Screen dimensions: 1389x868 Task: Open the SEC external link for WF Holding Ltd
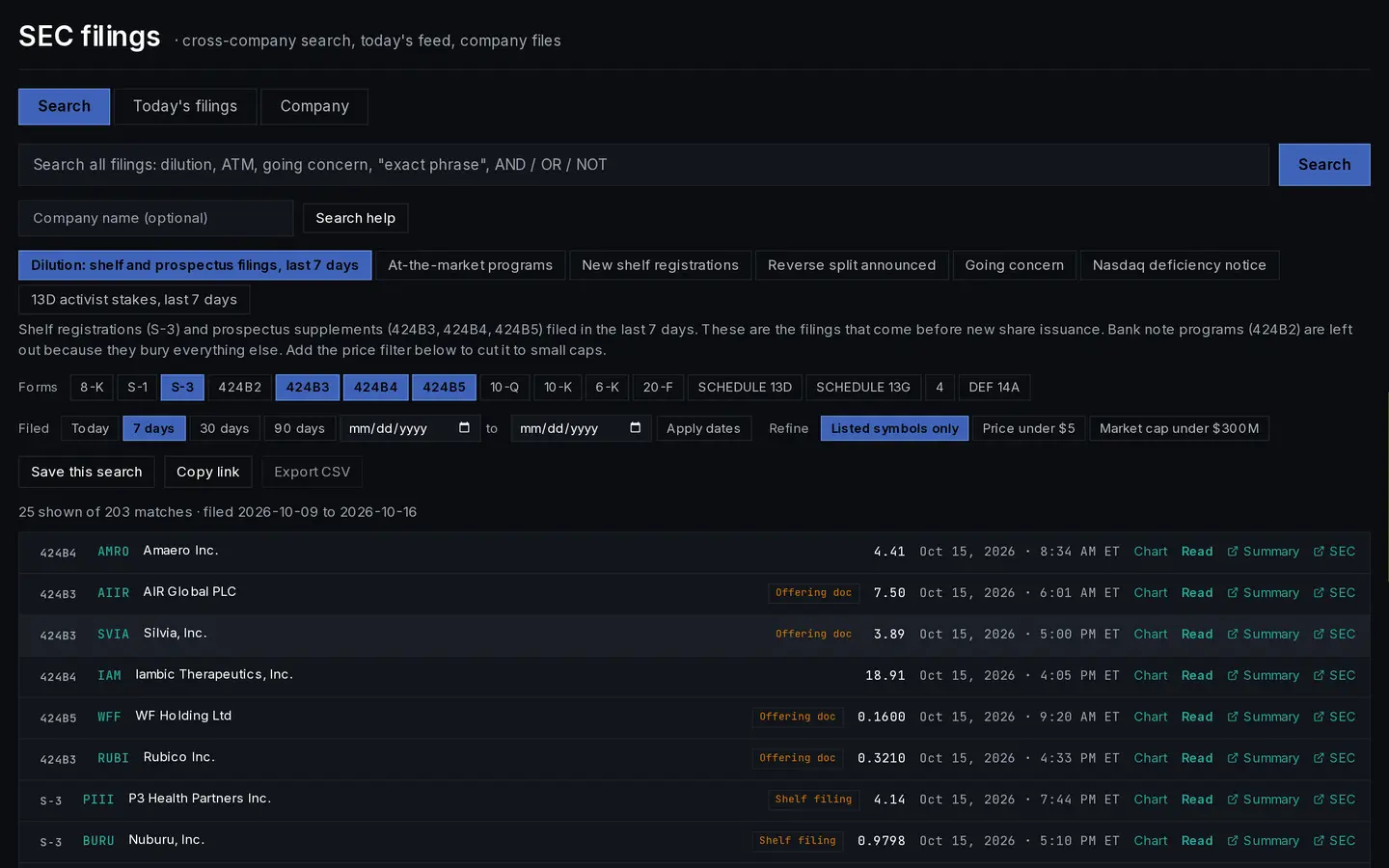click(1334, 718)
